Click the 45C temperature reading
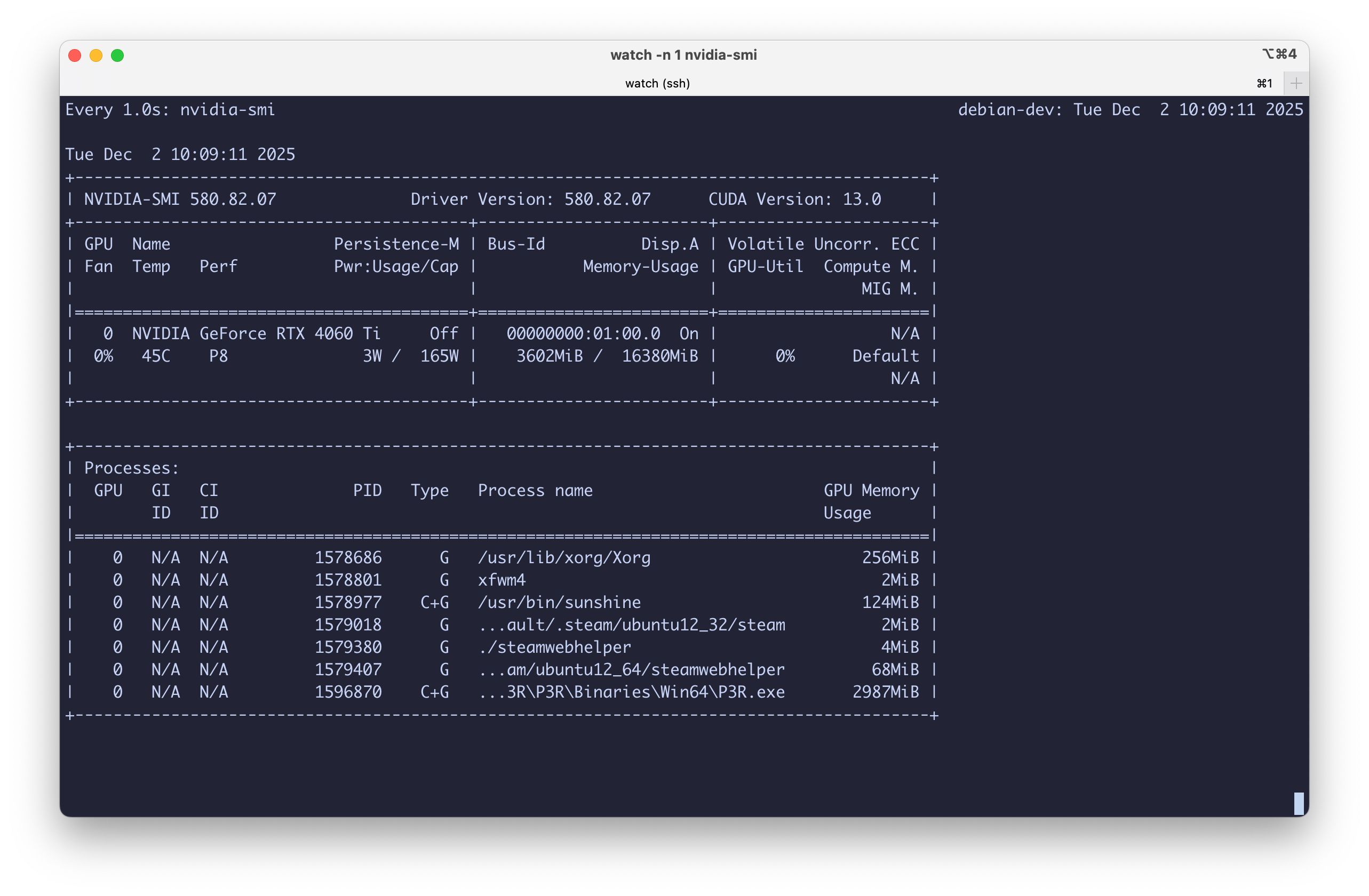Viewport: 1369px width, 896px height. (156, 356)
